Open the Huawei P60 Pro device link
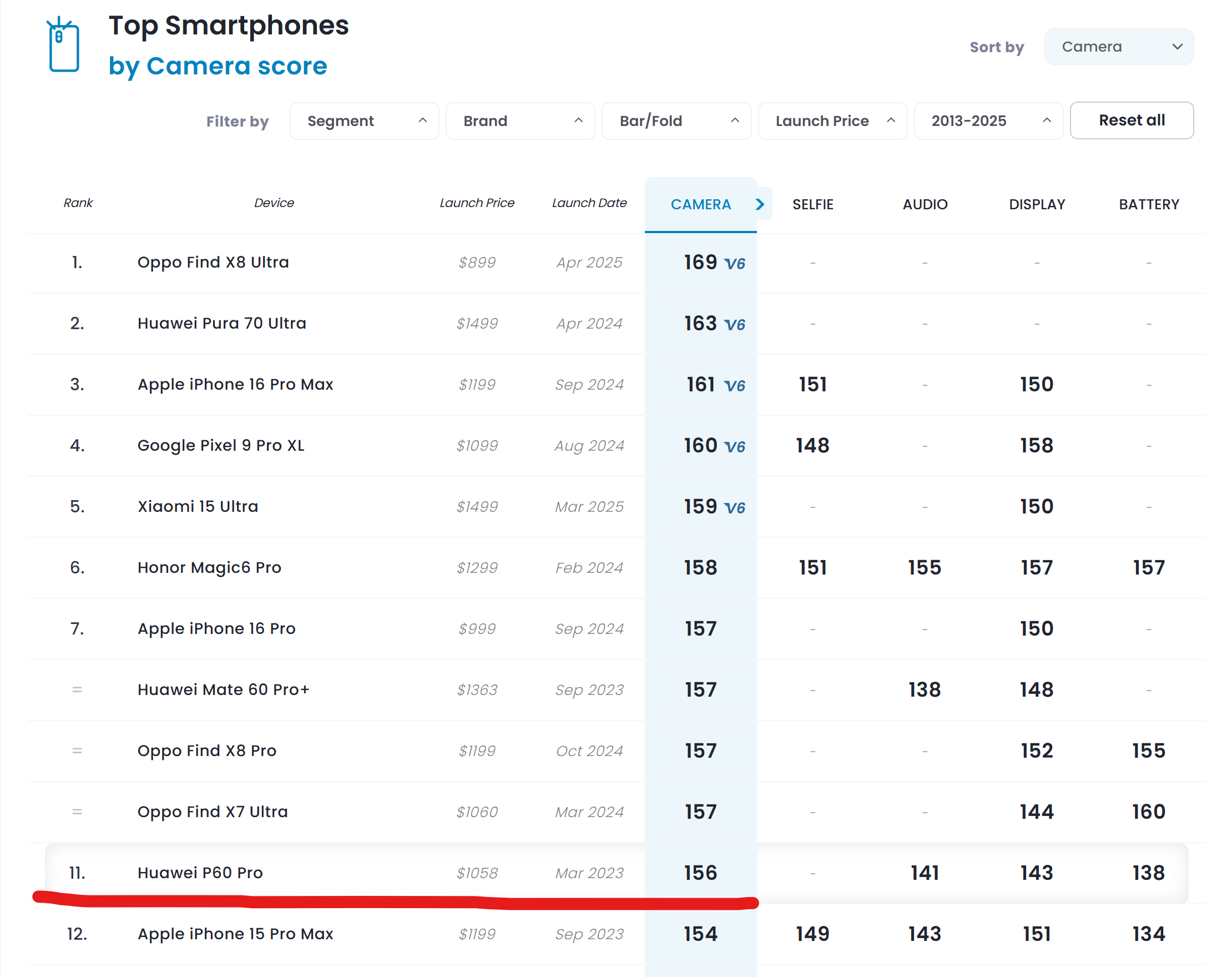The width and height of the screenshot is (1232, 977). point(200,873)
